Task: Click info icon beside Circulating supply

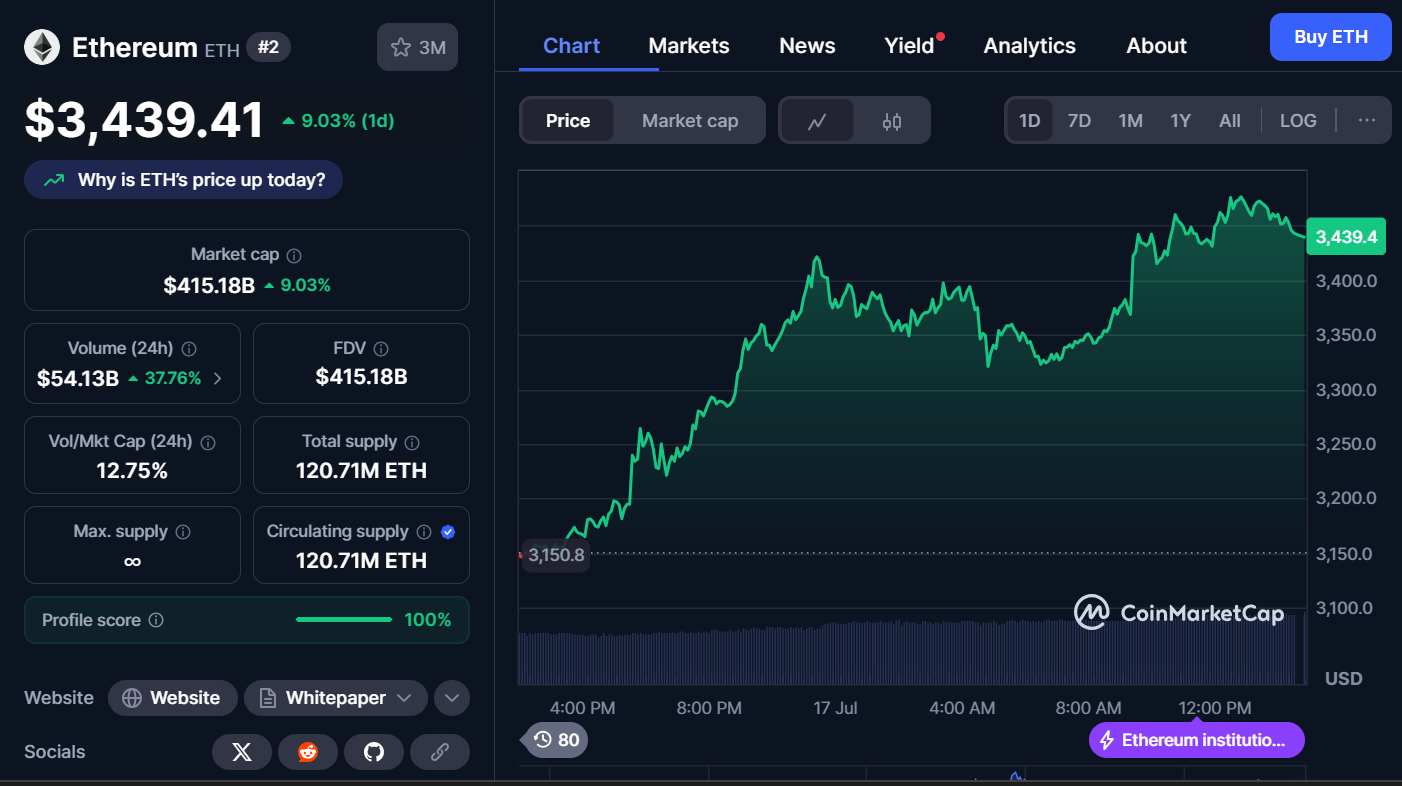Action: pos(424,532)
